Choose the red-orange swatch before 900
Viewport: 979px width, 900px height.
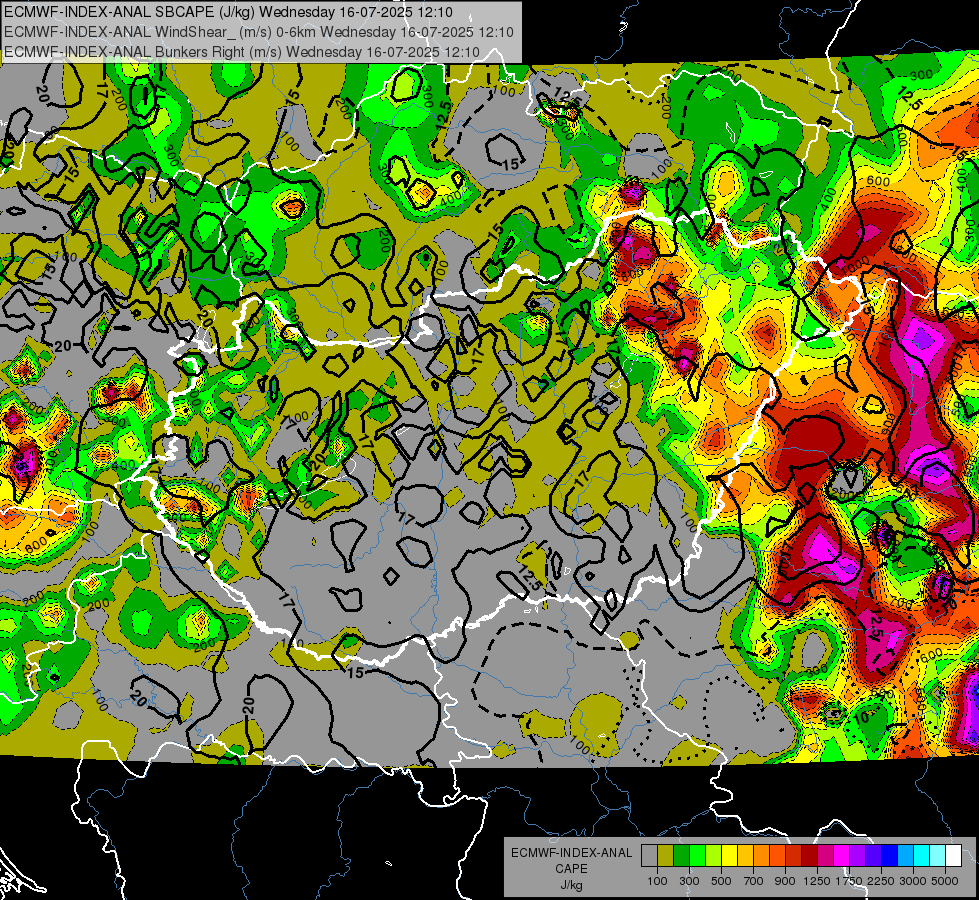click(777, 856)
